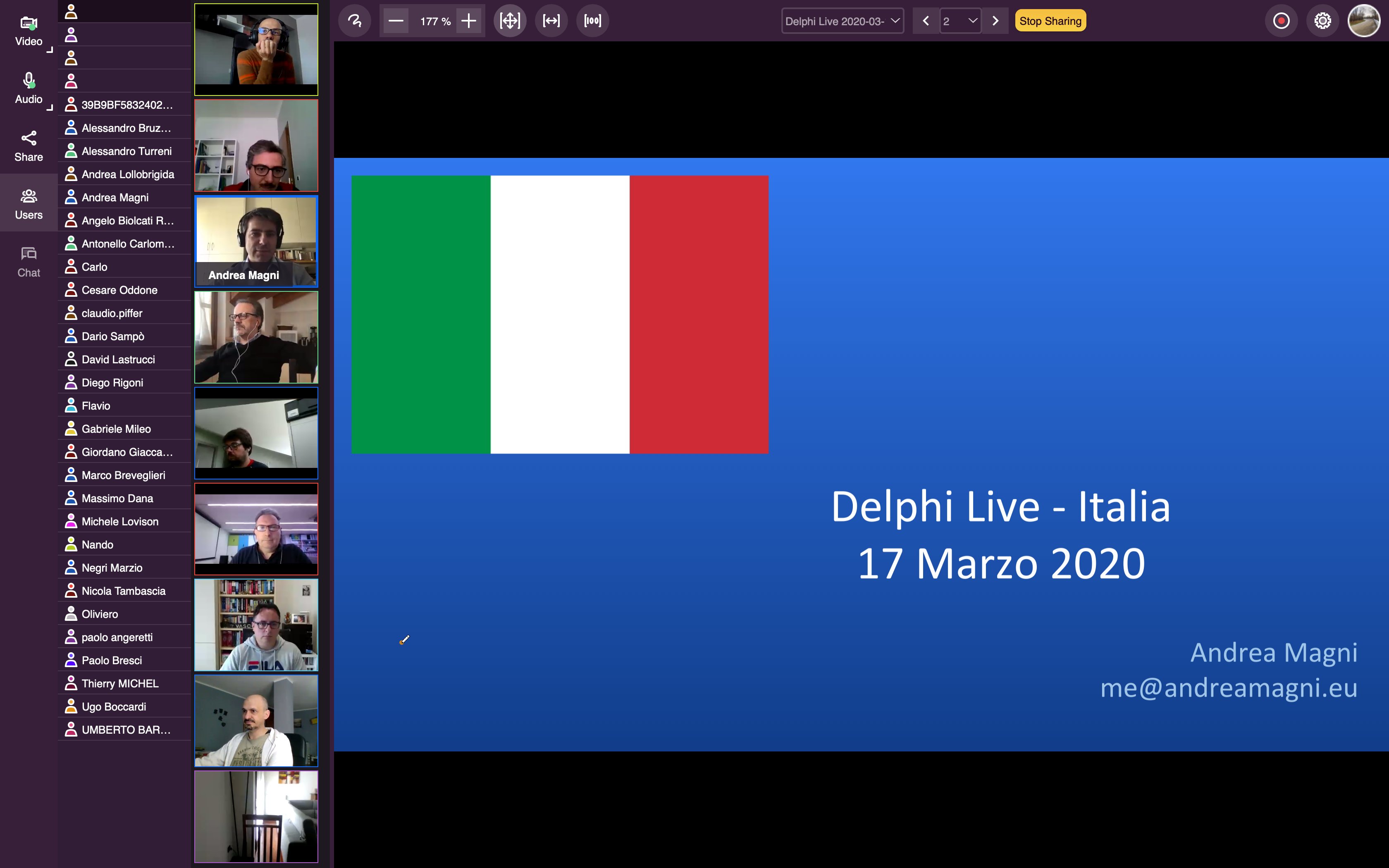The width and height of the screenshot is (1389, 868).
Task: Select user Marco Breveglieri
Action: coord(124,475)
